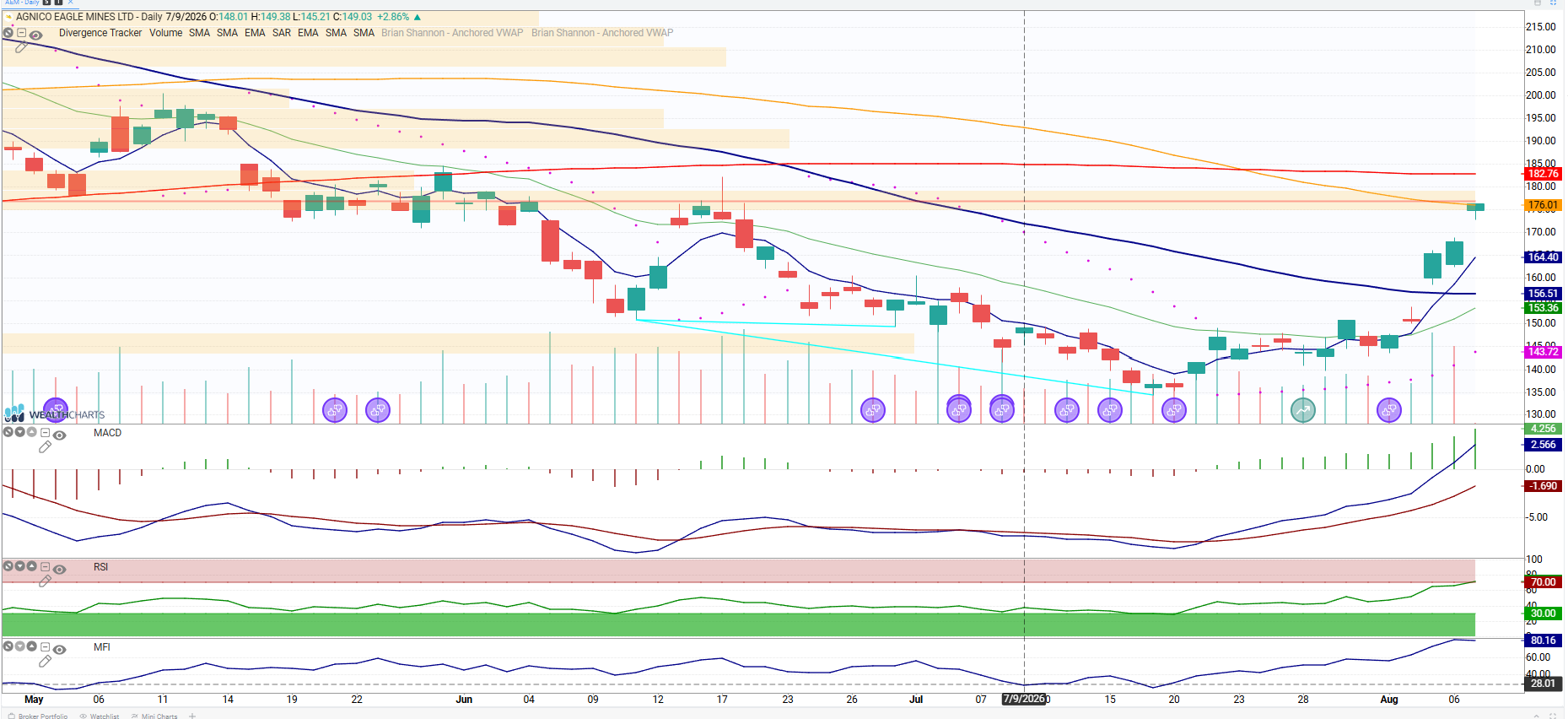Viewport: 1568px width, 719px height.
Task: Click the green up-triangle after +2.86%
Action: click(418, 17)
